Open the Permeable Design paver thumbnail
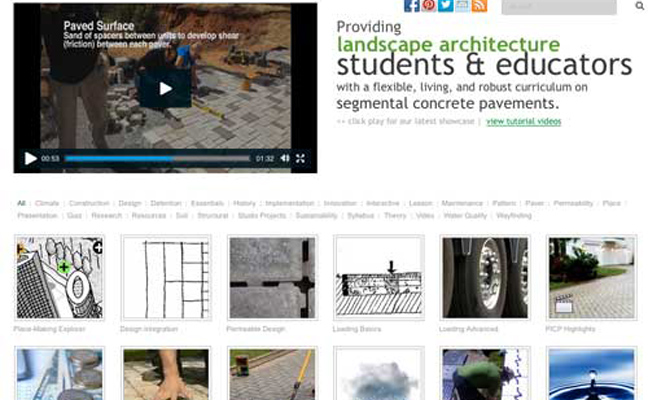The image size is (648, 400). click(x=272, y=278)
